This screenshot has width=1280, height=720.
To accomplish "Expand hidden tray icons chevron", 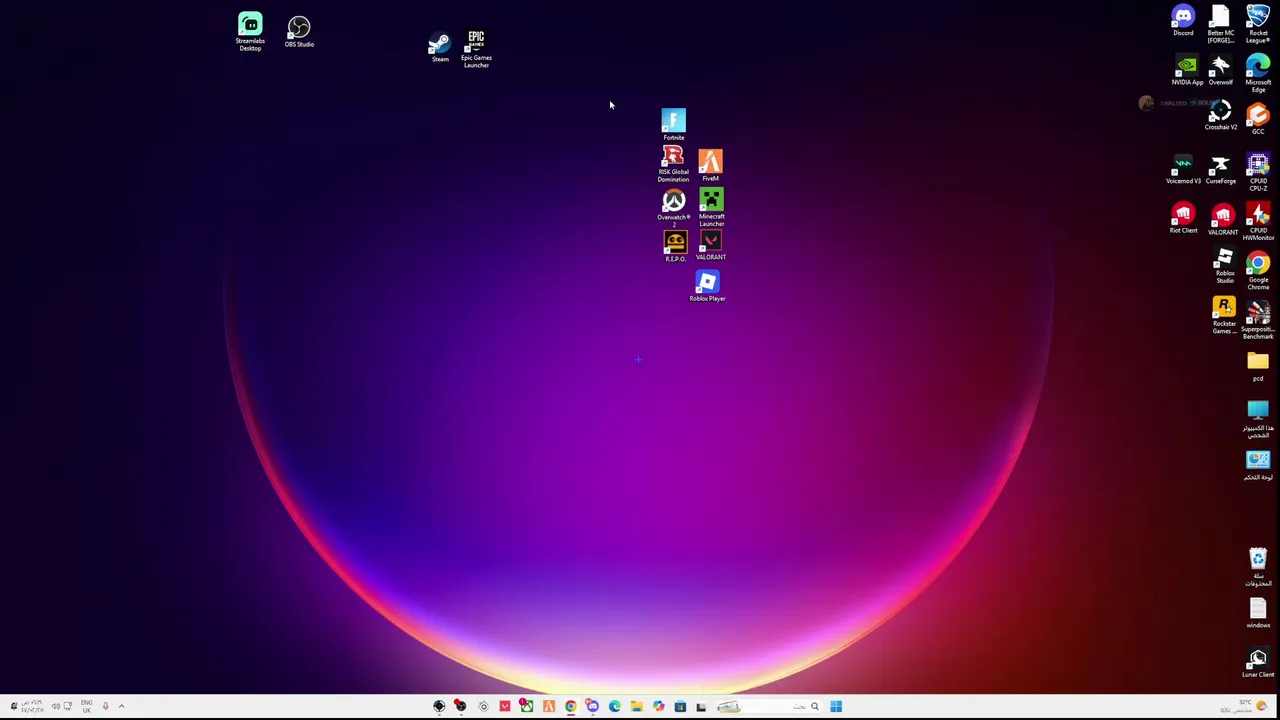I will [121, 706].
